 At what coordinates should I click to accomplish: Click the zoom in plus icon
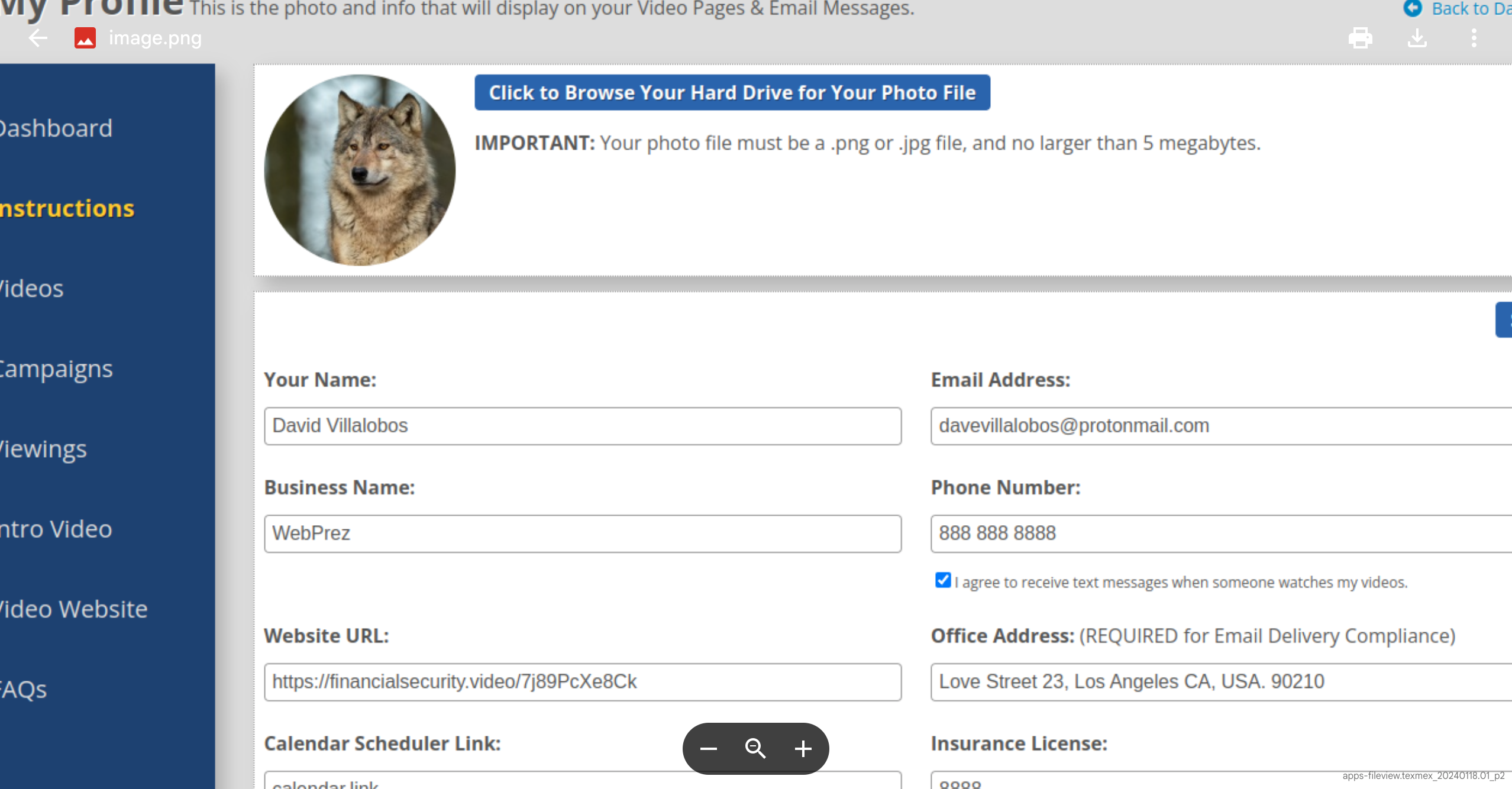tap(803, 749)
